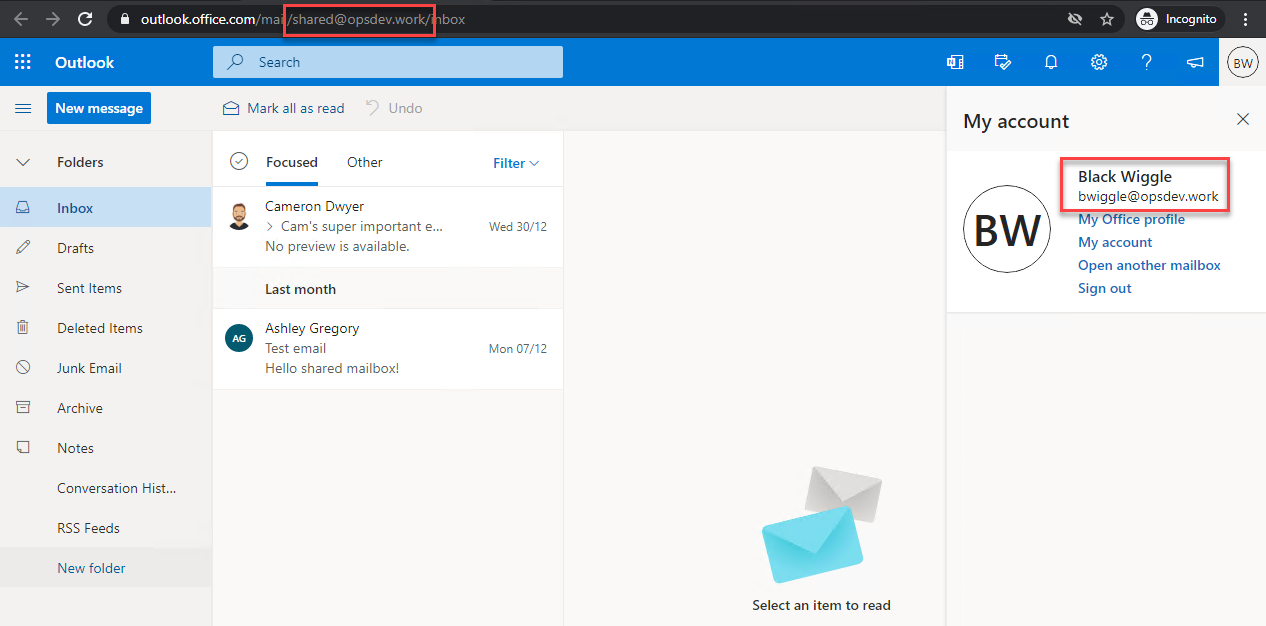The width and height of the screenshot is (1266, 626).
Task: Open the Filter dropdown
Action: (515, 163)
